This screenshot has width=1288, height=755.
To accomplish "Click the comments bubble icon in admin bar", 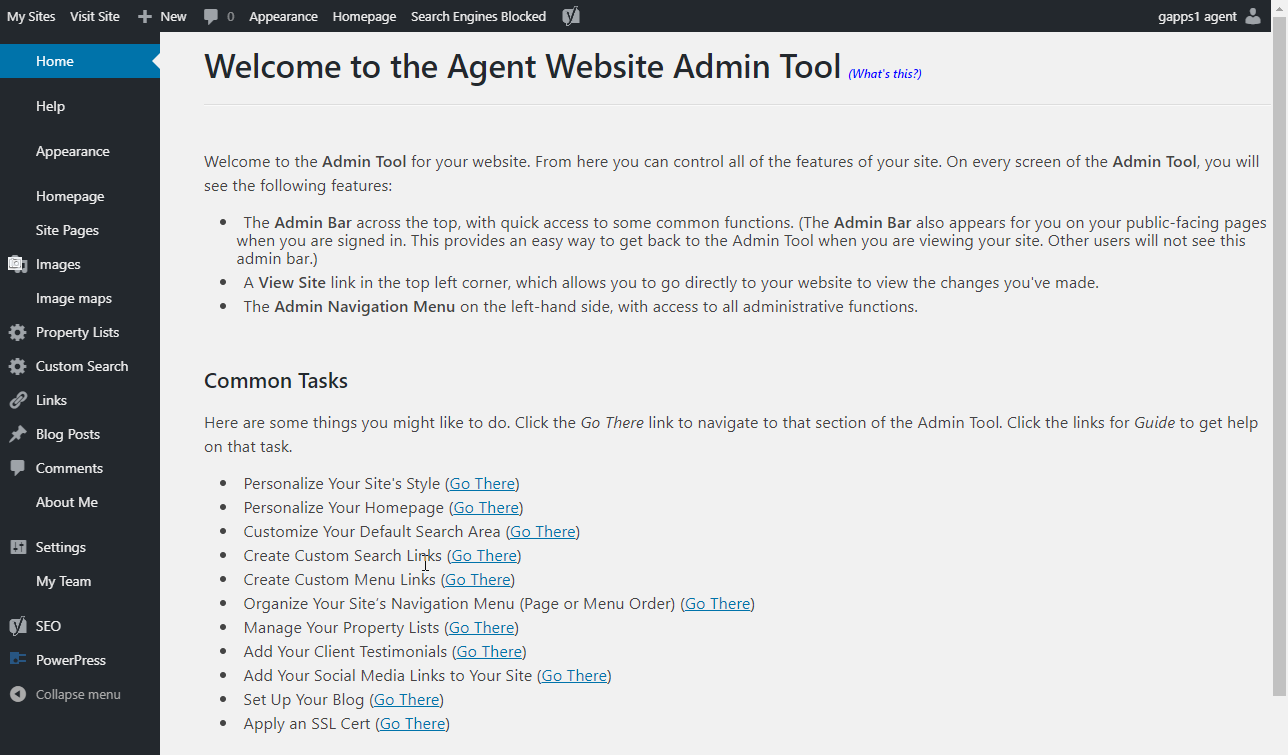I will [211, 16].
